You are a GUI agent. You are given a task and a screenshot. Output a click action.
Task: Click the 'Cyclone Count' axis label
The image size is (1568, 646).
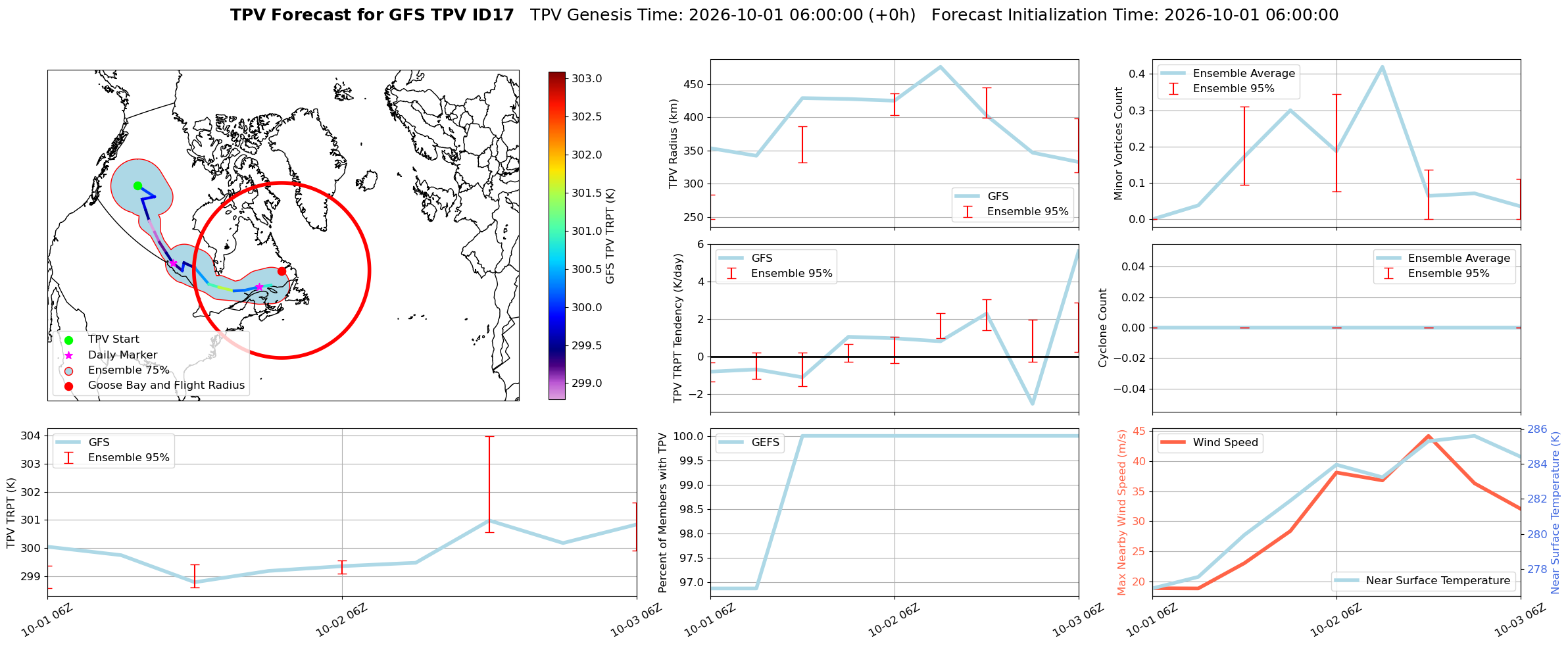point(1103,328)
